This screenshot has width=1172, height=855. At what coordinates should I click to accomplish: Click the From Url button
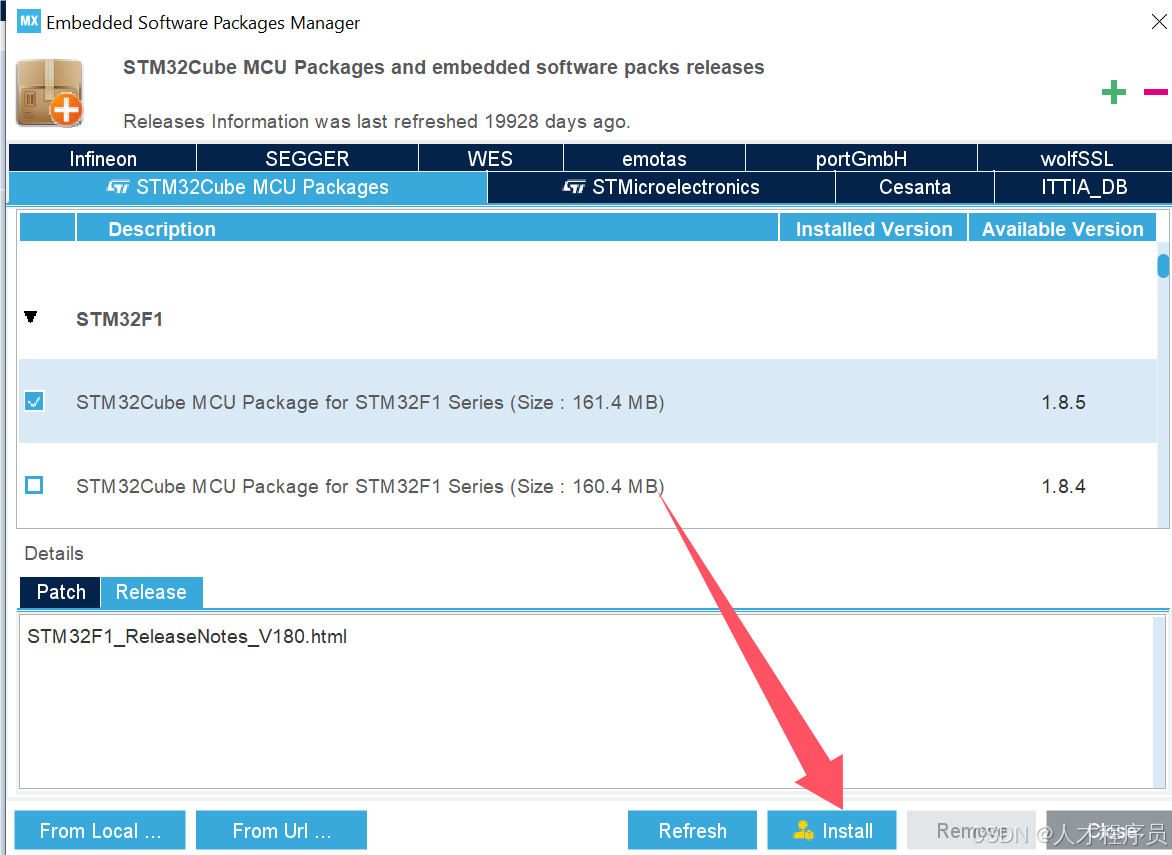[281, 830]
